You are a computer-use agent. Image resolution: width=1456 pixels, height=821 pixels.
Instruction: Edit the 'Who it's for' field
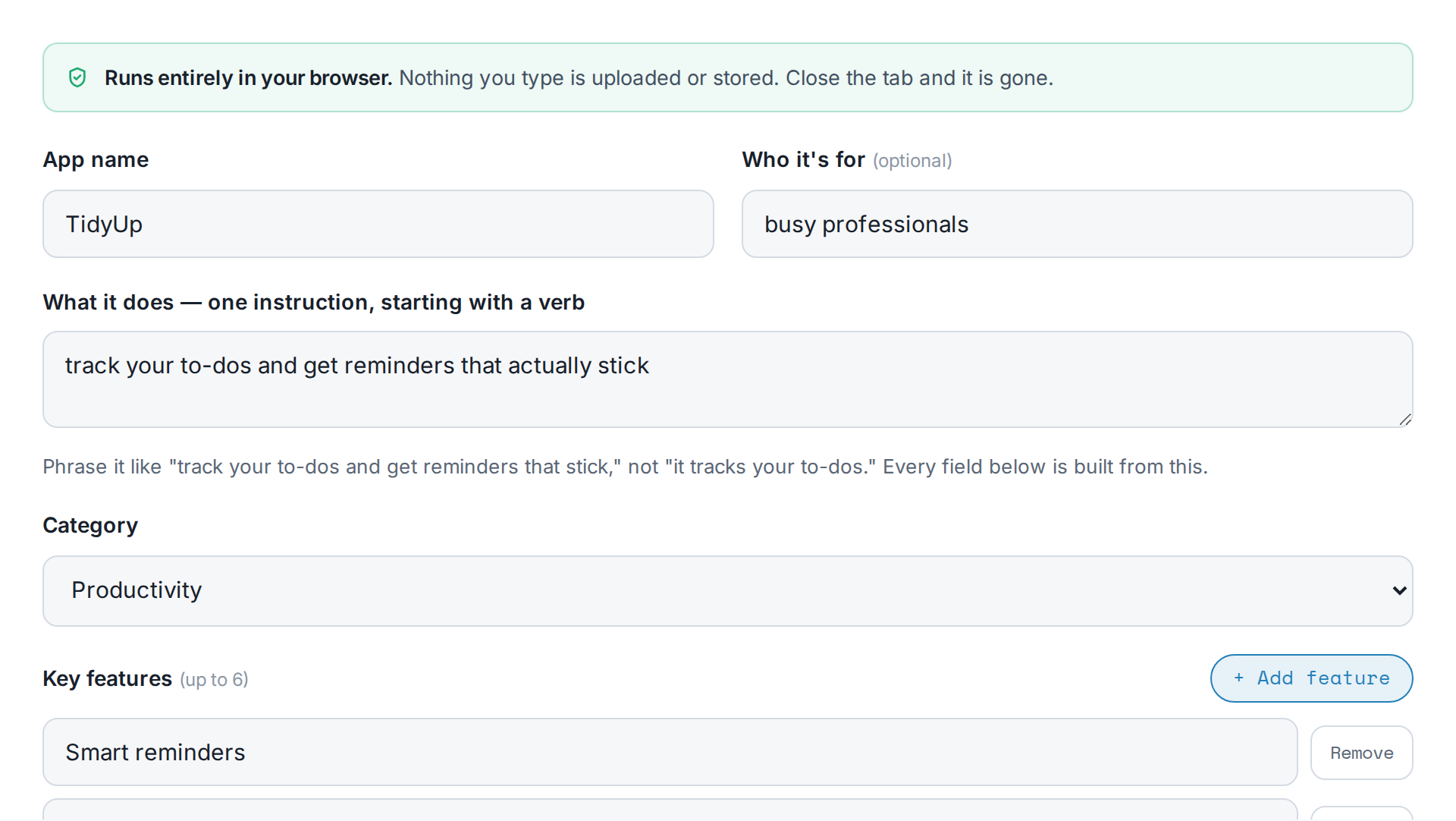pyautogui.click(x=1077, y=224)
